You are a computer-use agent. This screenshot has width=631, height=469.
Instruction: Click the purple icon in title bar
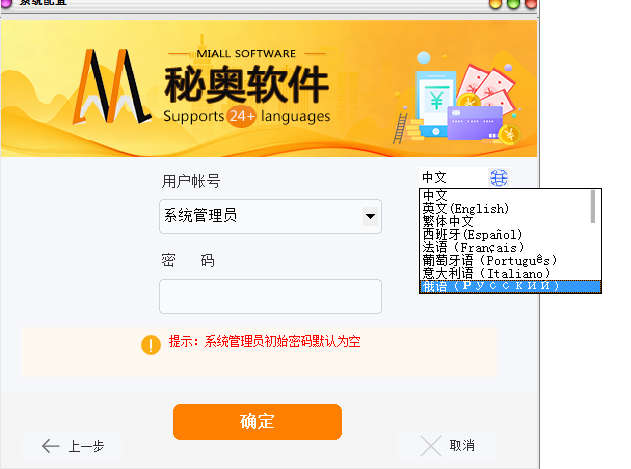[6, 3]
